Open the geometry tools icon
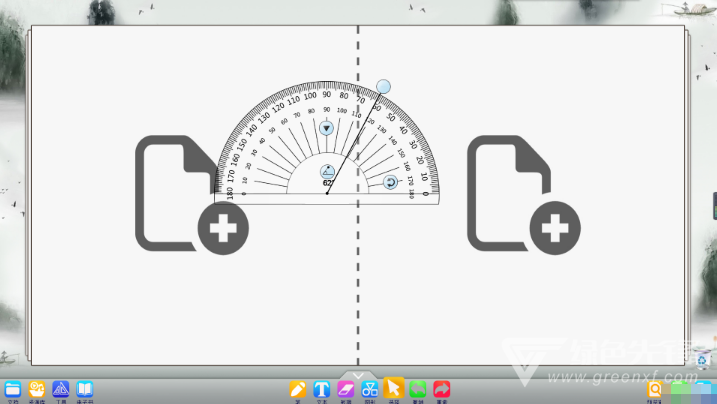Image resolution: width=717 pixels, height=404 pixels. point(60,389)
